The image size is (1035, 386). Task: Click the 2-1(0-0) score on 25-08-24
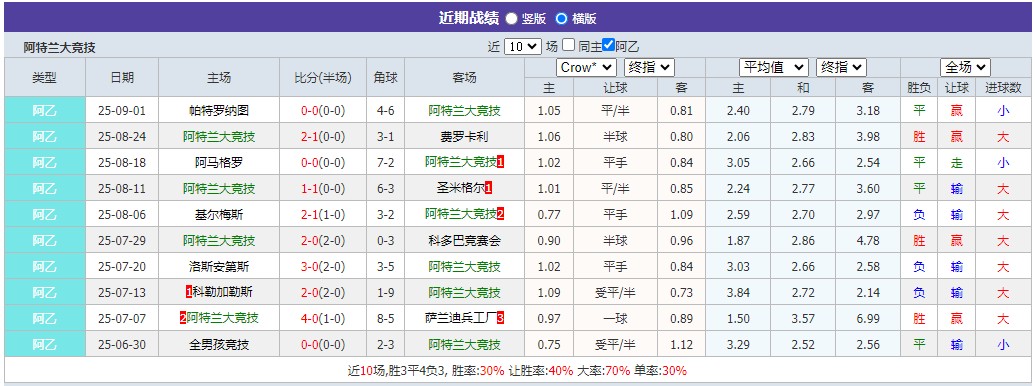click(x=323, y=137)
